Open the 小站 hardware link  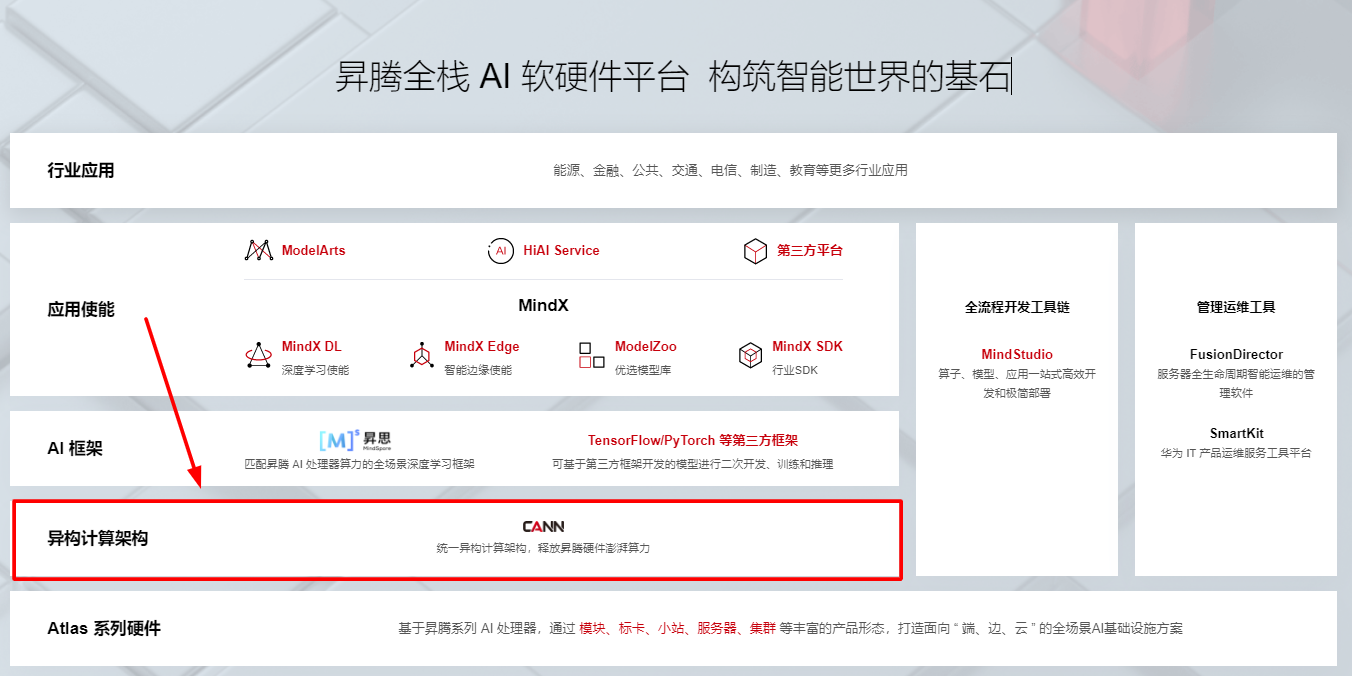671,628
